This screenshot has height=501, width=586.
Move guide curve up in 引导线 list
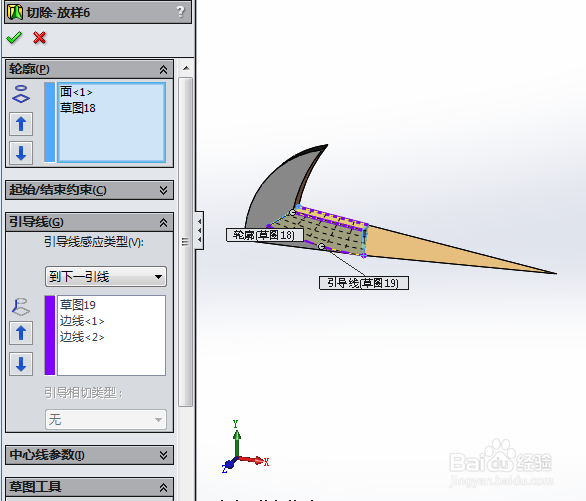coord(21,333)
